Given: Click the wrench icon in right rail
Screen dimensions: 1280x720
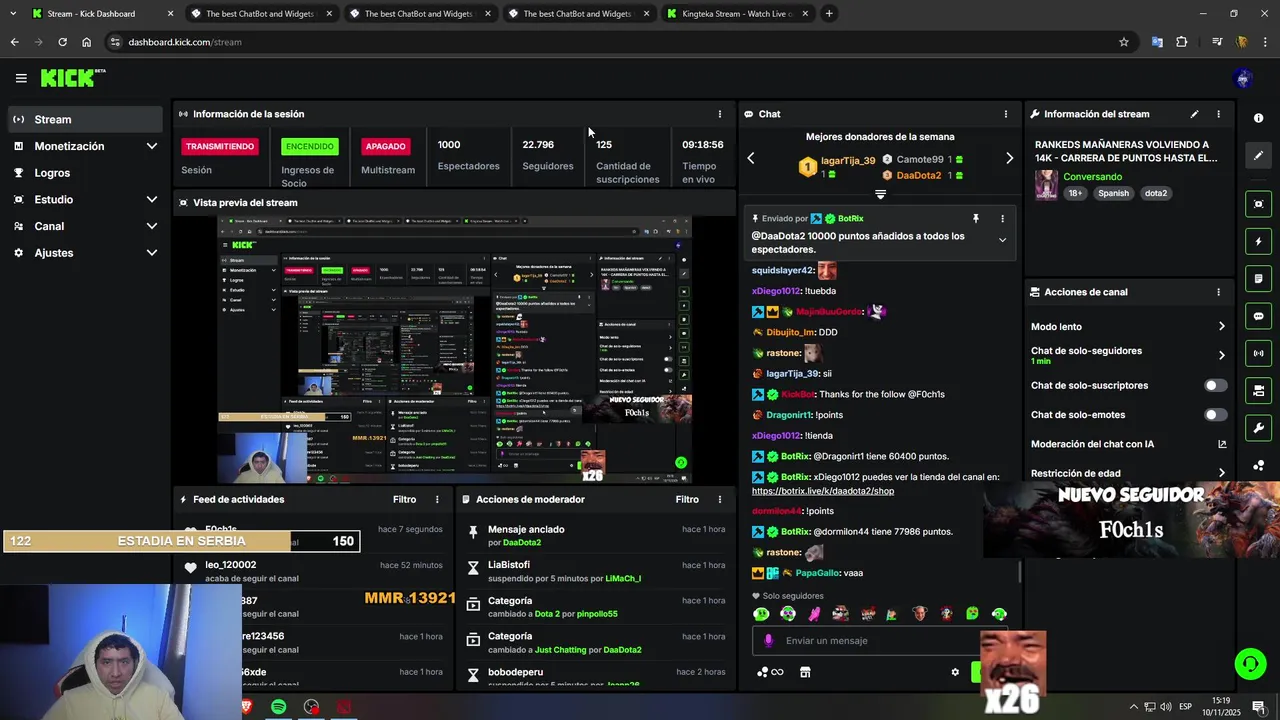Looking at the screenshot, I should (x=1258, y=428).
